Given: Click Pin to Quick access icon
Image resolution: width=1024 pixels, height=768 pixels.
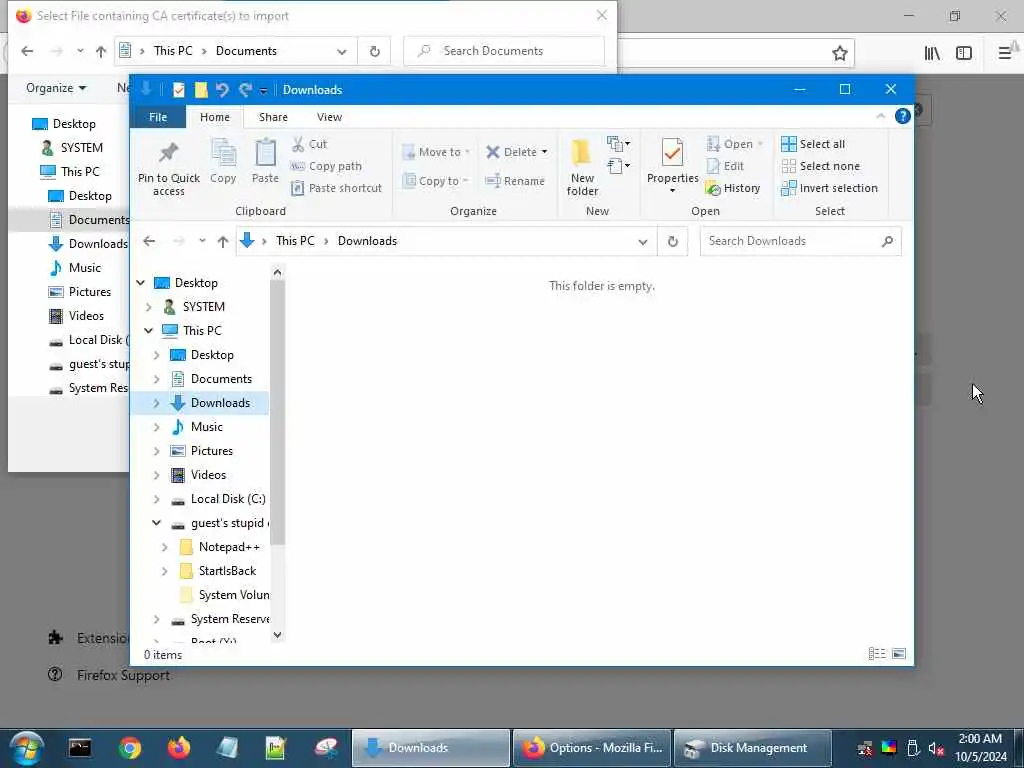Looking at the screenshot, I should 168,167.
